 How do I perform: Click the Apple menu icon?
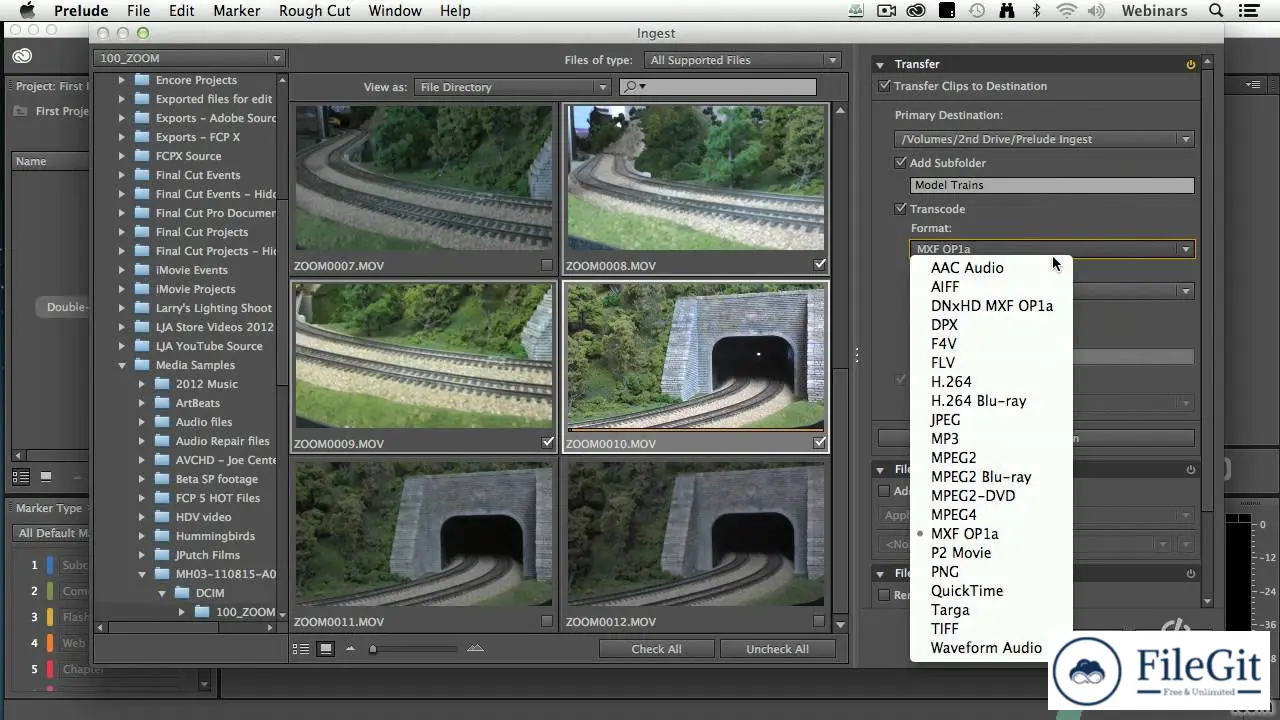click(27, 11)
